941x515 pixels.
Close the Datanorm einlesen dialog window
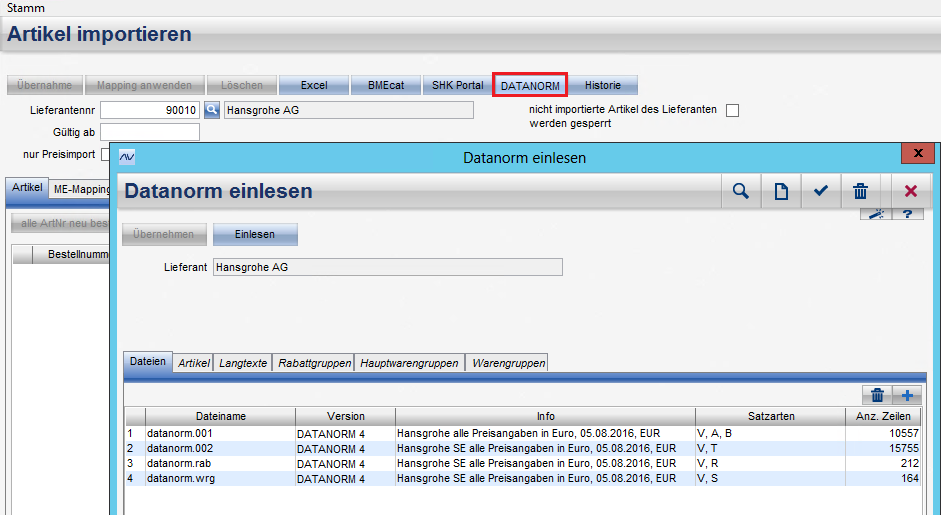(918, 153)
